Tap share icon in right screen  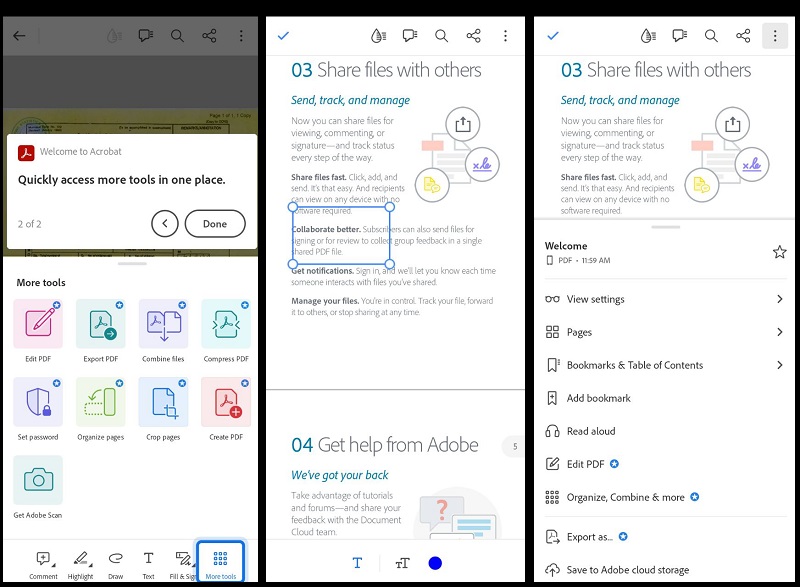(743, 36)
